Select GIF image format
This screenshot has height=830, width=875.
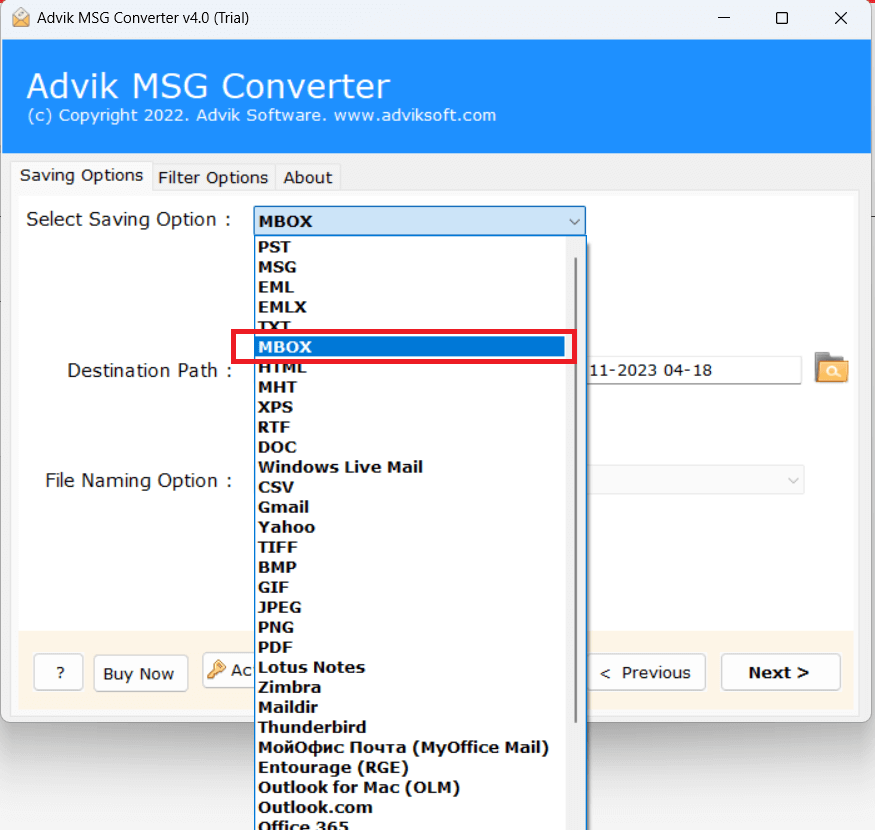point(411,587)
